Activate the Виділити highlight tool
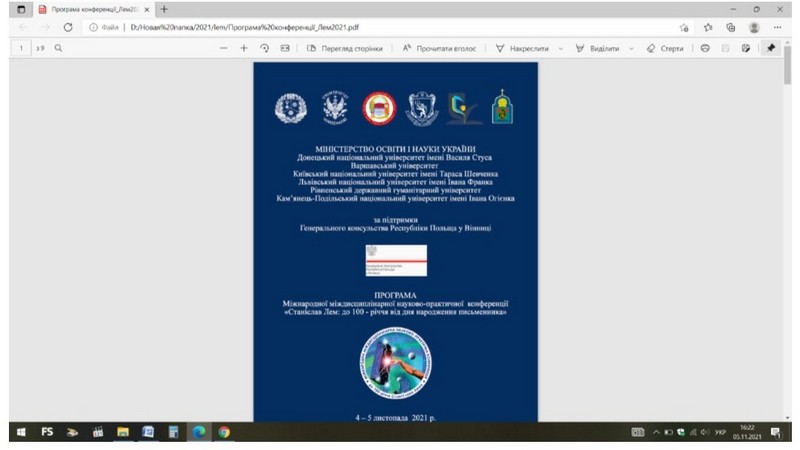 point(597,48)
